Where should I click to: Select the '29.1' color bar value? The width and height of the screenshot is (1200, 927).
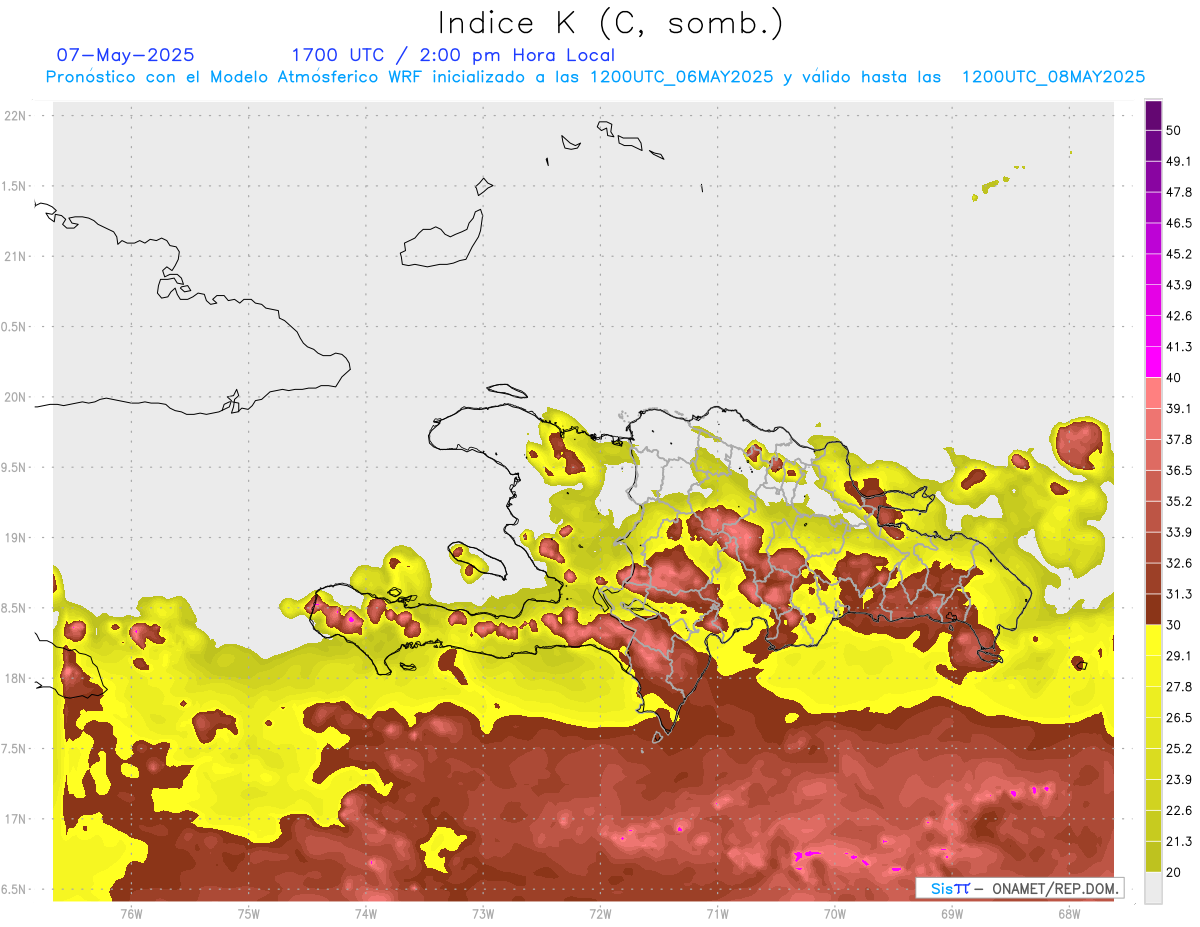pos(1179,656)
